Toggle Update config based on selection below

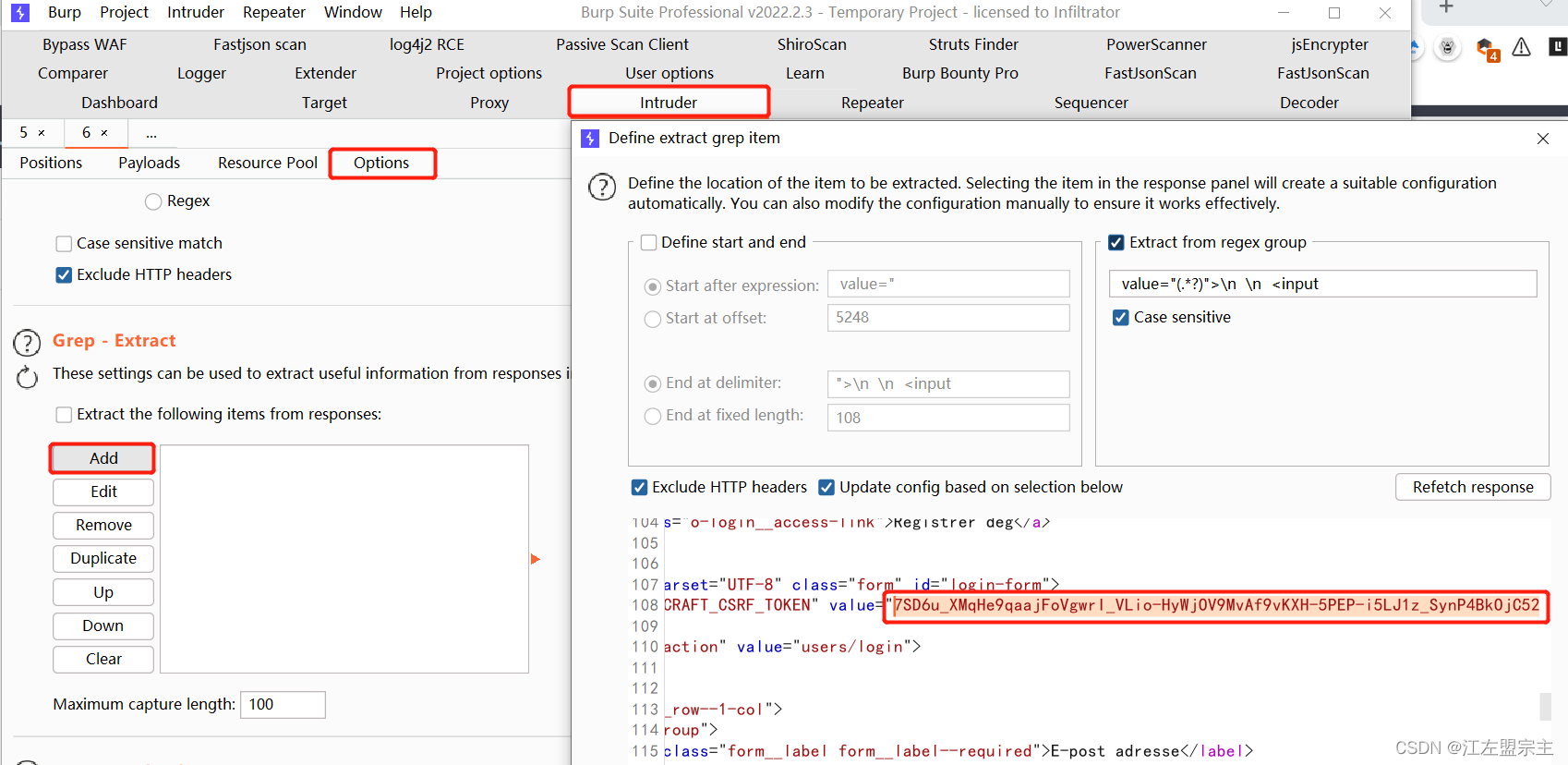click(826, 487)
